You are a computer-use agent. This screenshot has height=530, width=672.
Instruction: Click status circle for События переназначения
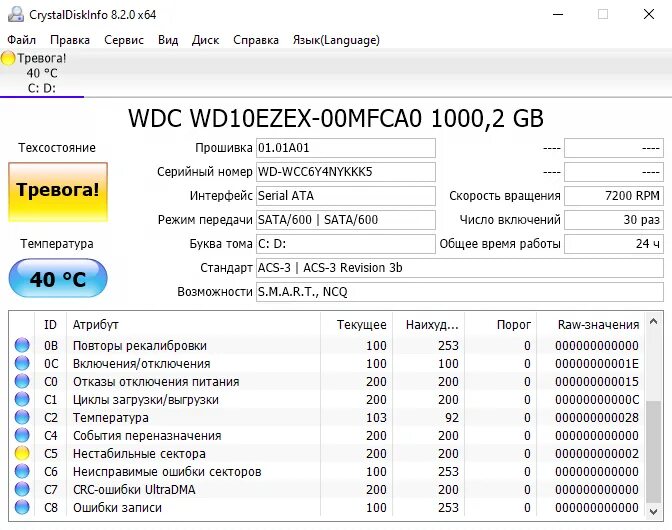(x=22, y=435)
